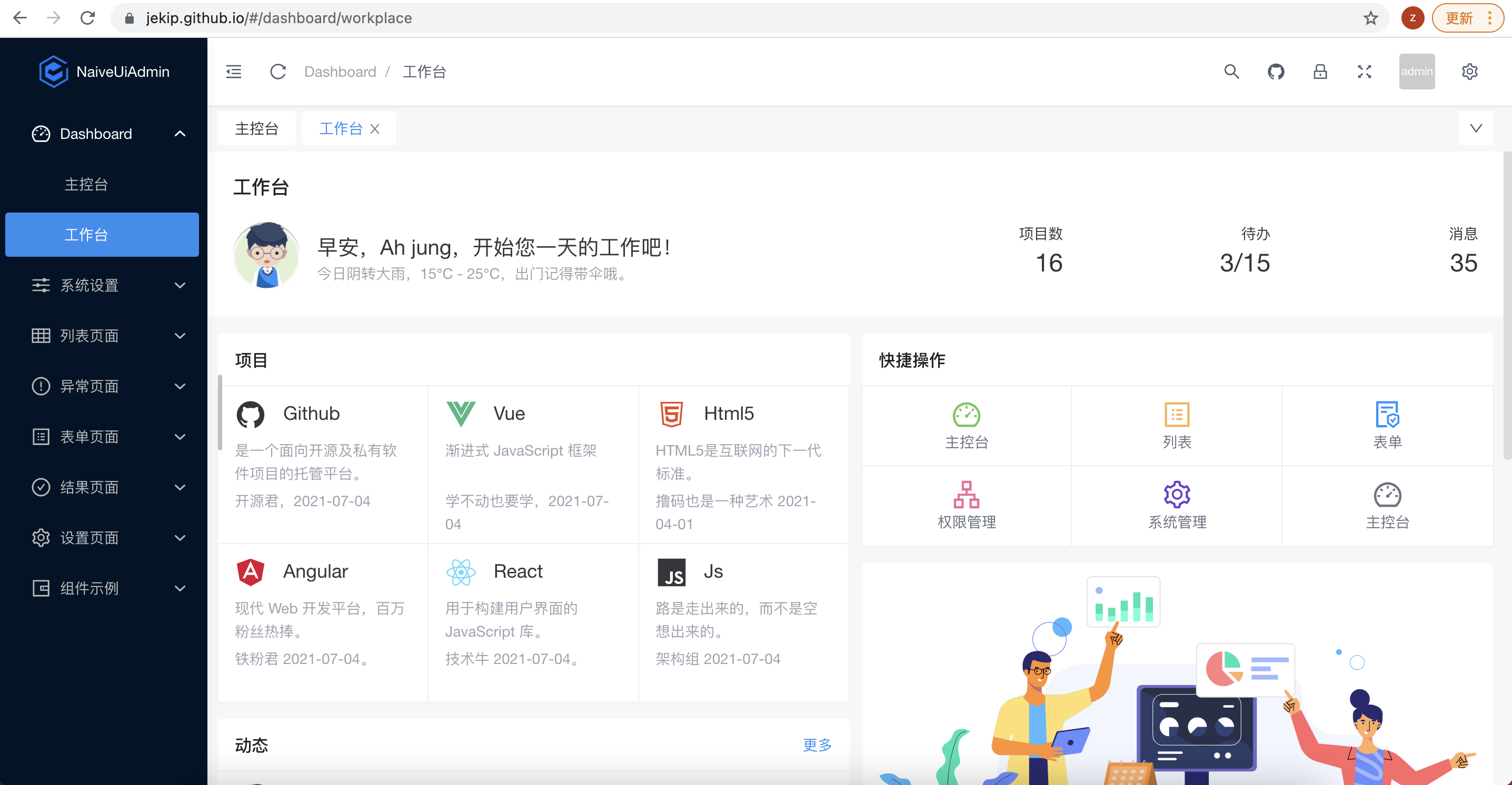
Task: Expand the 系统设置 sidebar menu
Action: (103, 285)
